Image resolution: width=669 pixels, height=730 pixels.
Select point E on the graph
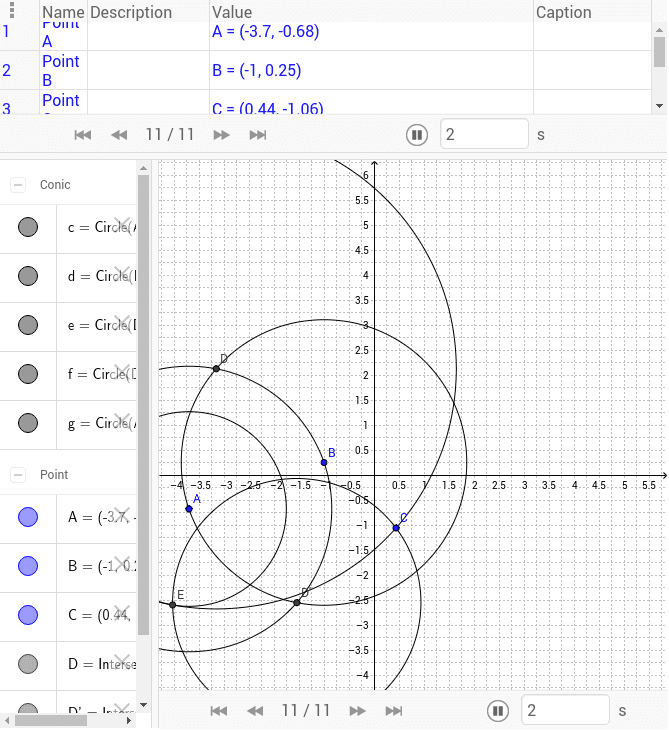tap(172, 605)
